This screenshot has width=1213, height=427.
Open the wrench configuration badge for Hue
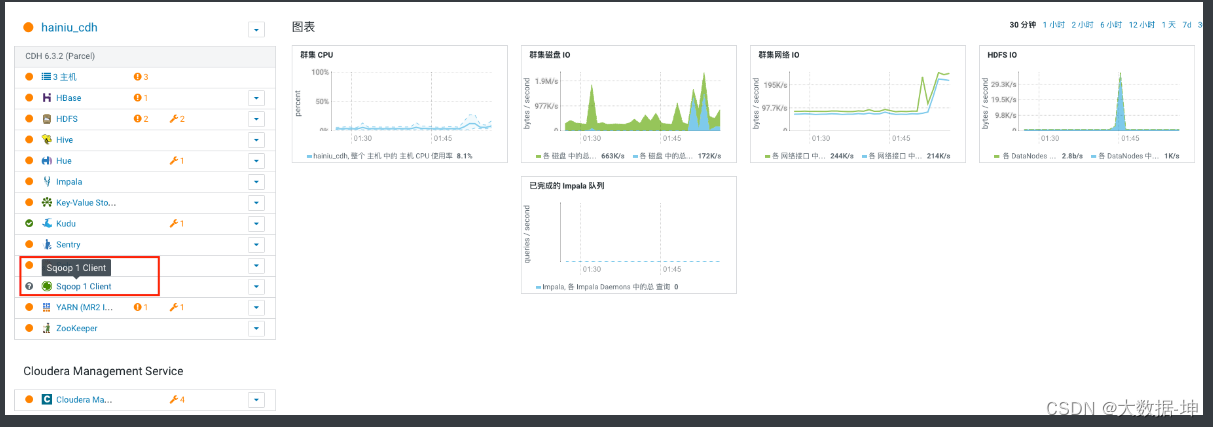(x=177, y=161)
